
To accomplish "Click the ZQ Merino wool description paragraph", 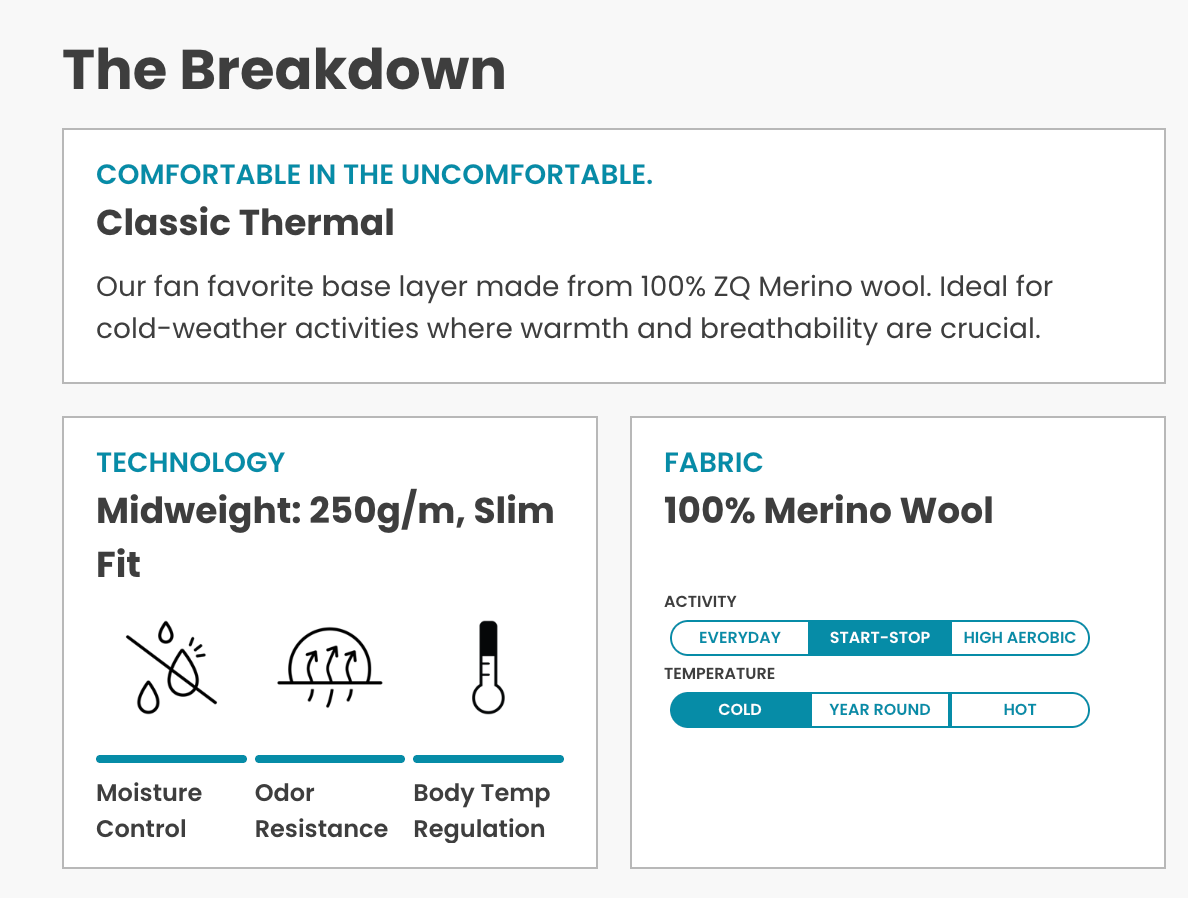I will click(x=574, y=307).
